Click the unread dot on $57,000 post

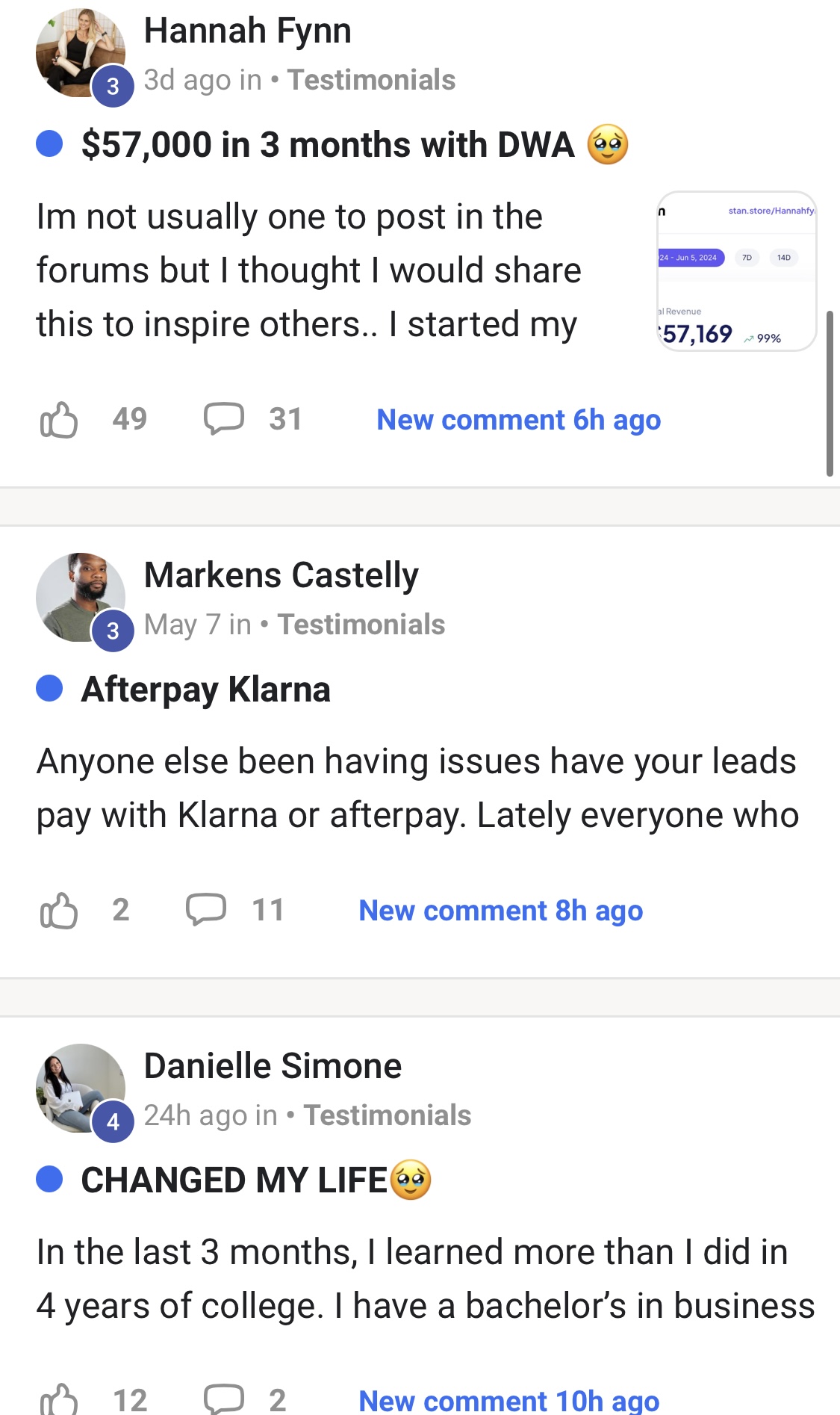click(49, 144)
